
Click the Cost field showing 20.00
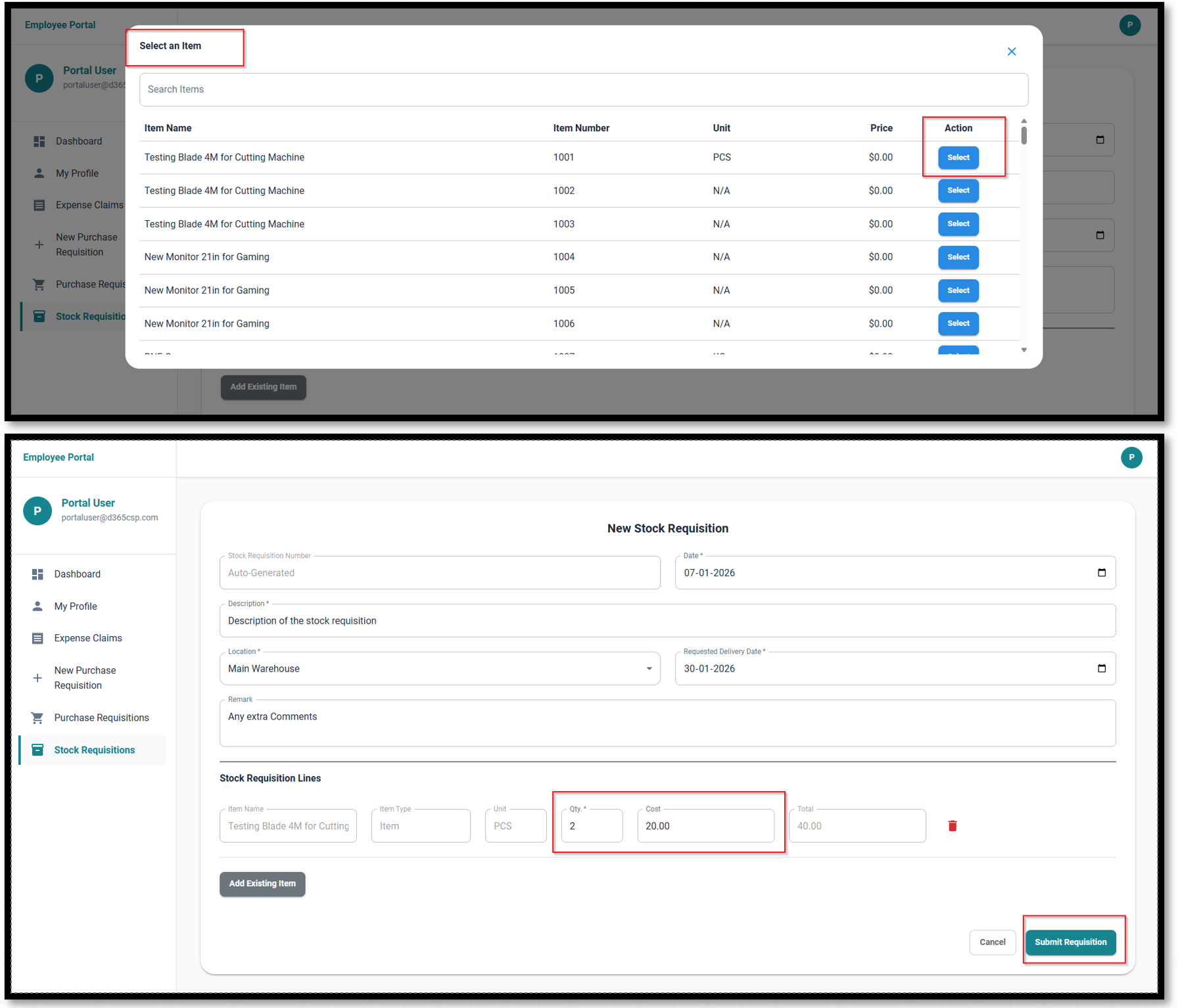[705, 826]
